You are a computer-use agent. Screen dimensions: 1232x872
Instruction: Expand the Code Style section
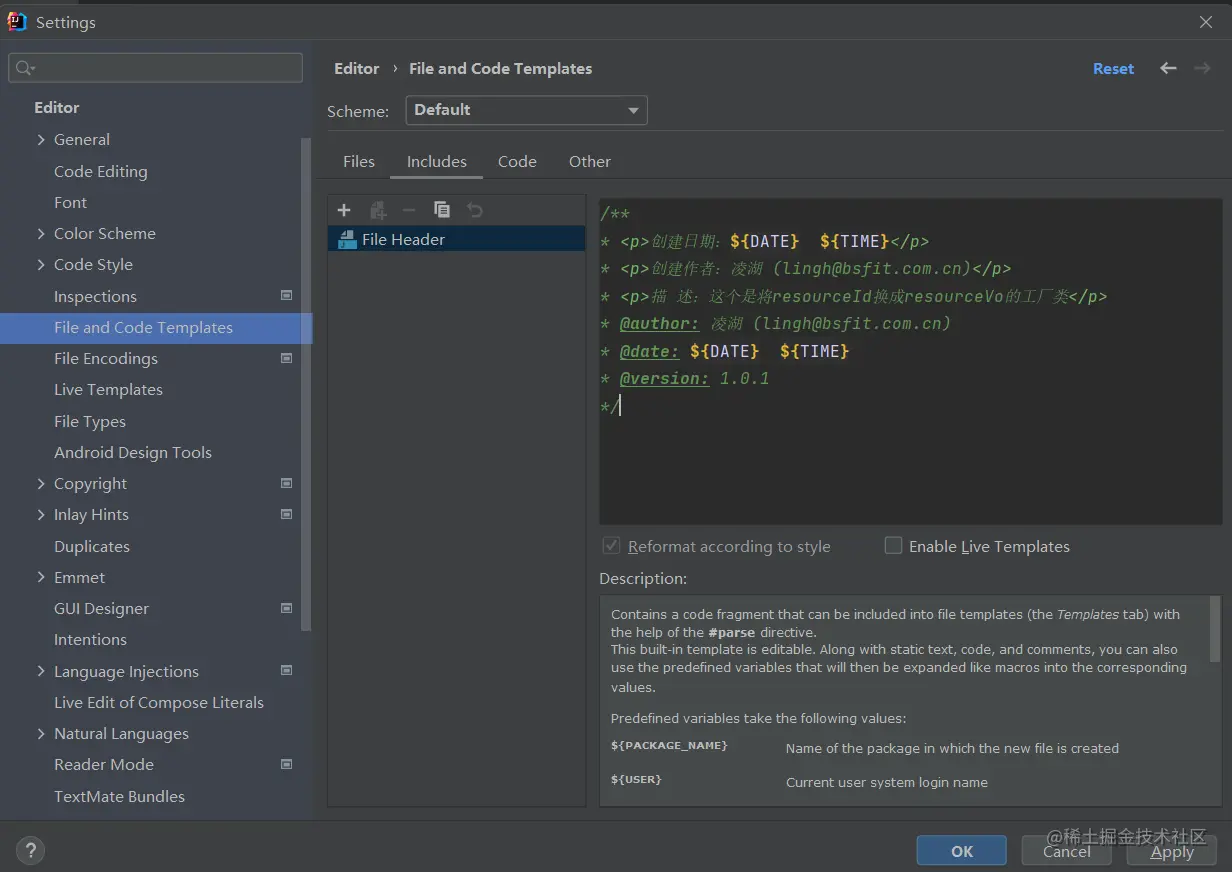41,265
